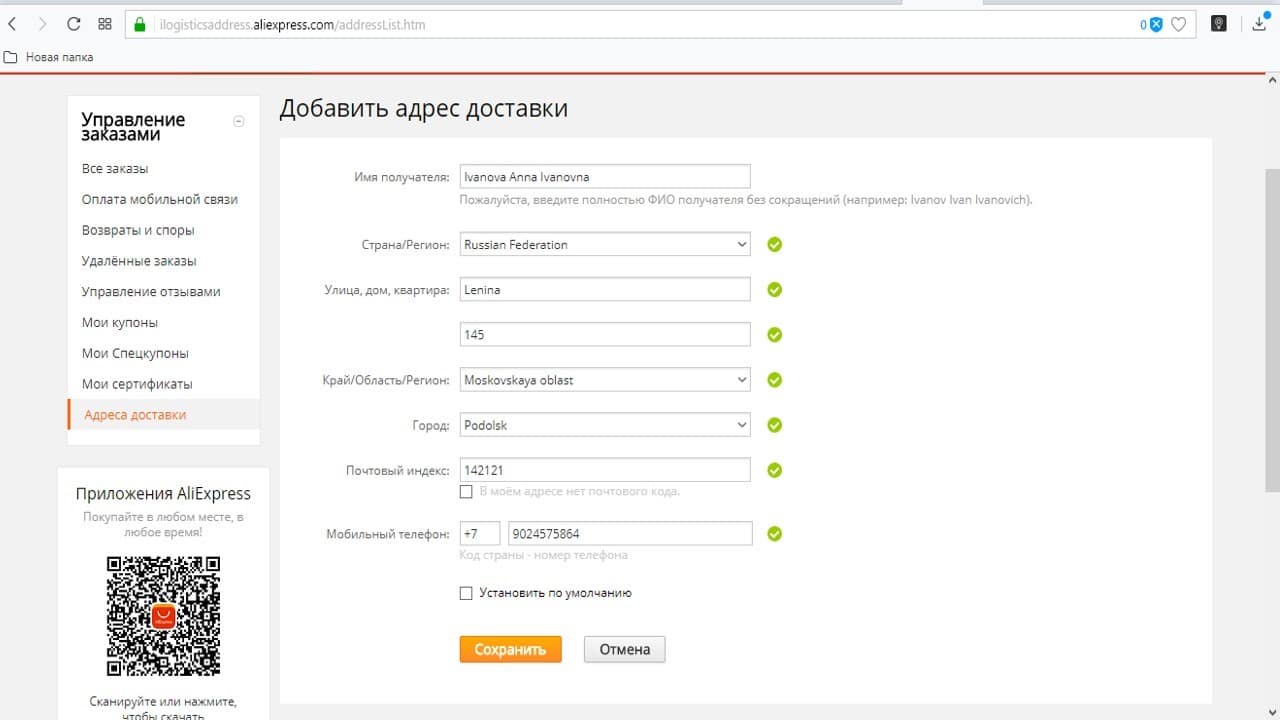Open the downloads arrow icon

[1261, 24]
